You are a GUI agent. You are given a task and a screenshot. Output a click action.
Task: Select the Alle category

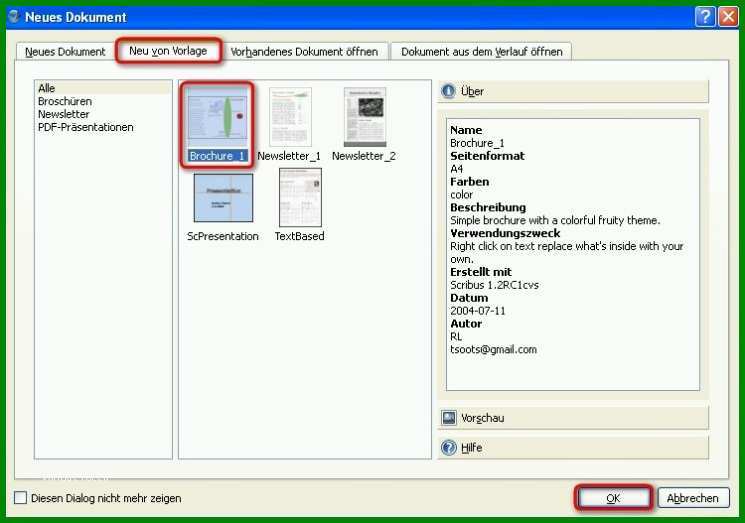tap(103, 88)
